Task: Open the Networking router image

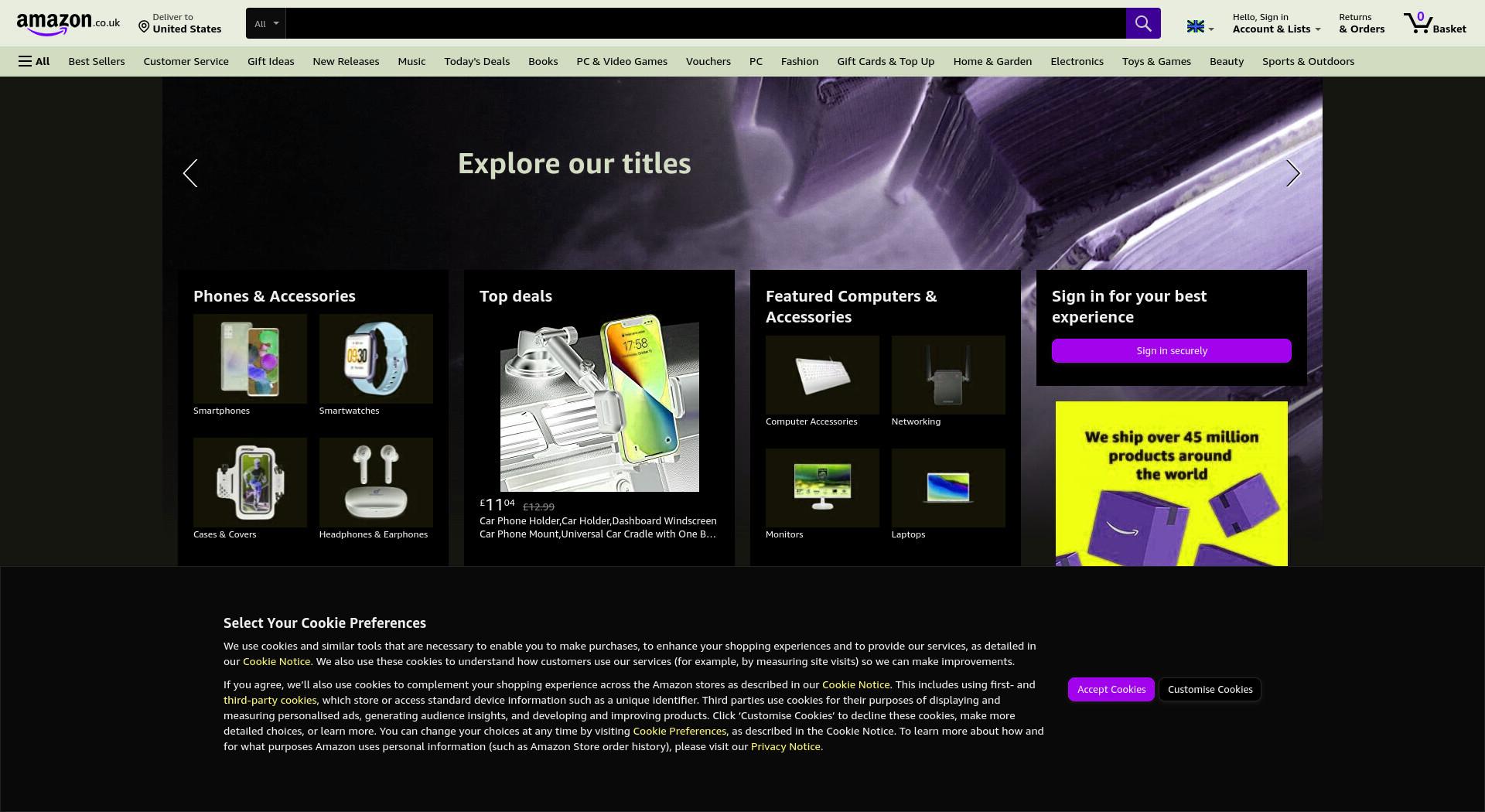Action: tap(948, 375)
